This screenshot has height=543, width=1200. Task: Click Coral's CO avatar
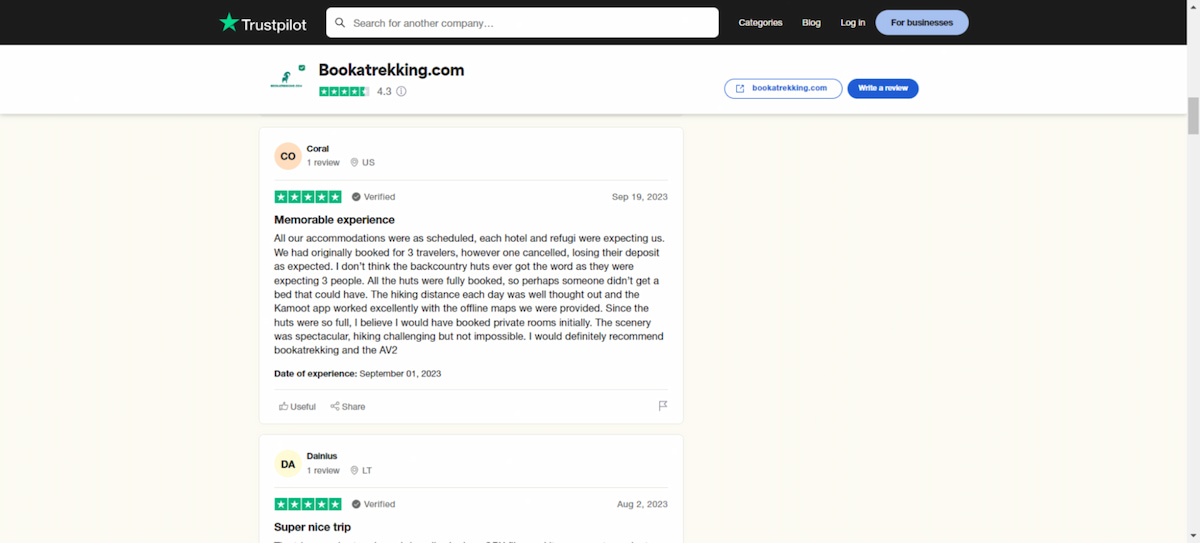(288, 156)
